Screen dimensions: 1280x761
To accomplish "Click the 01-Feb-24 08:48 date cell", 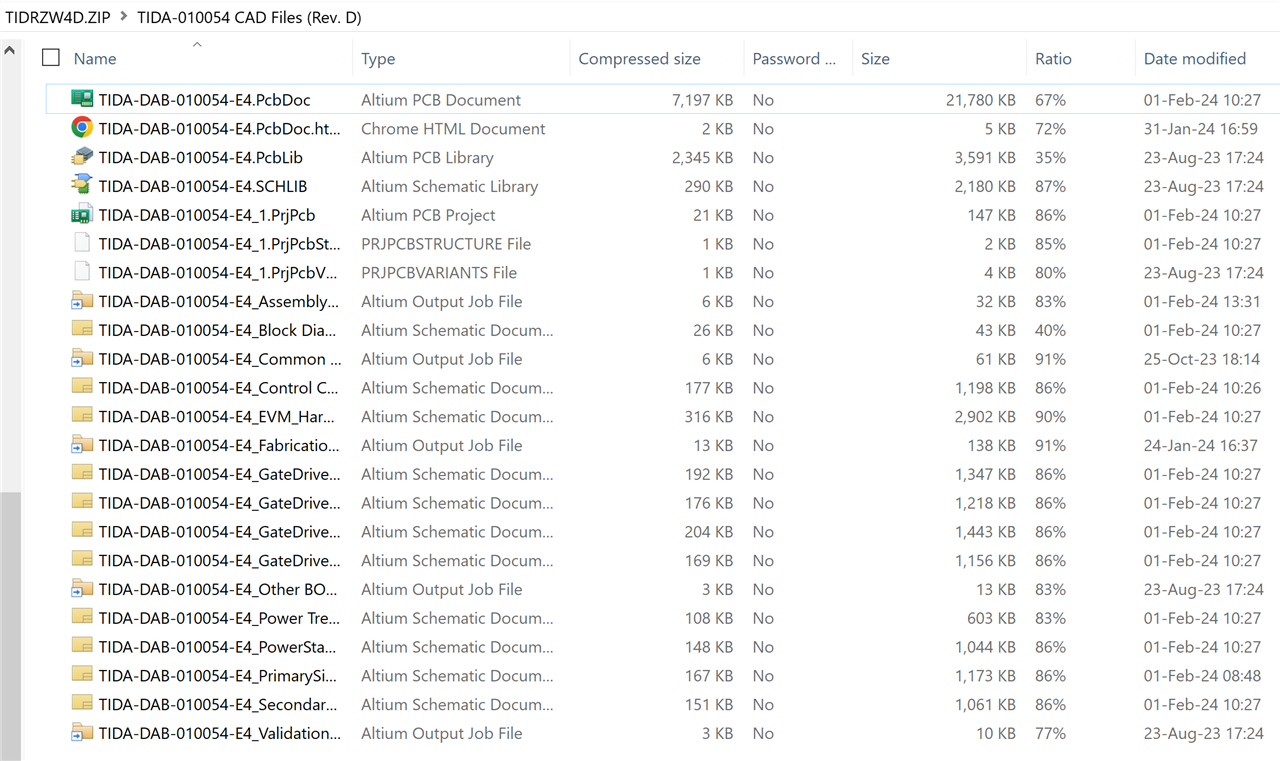I will [1202, 676].
